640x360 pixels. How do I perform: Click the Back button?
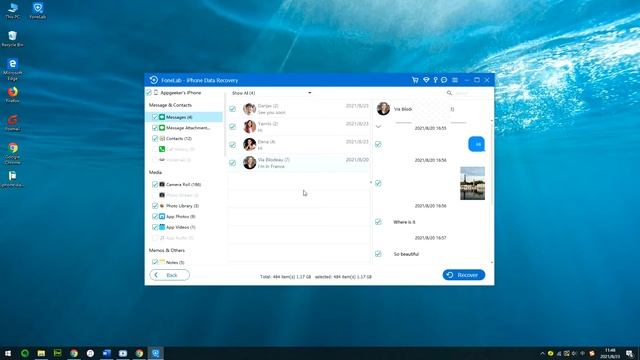coord(169,275)
